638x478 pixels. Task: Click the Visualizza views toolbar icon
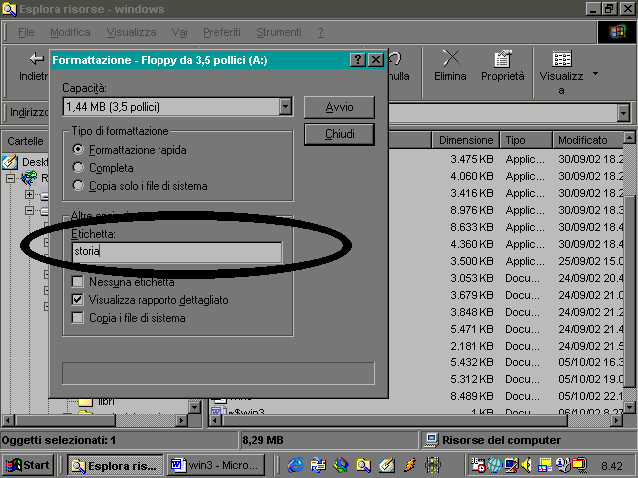(562, 59)
